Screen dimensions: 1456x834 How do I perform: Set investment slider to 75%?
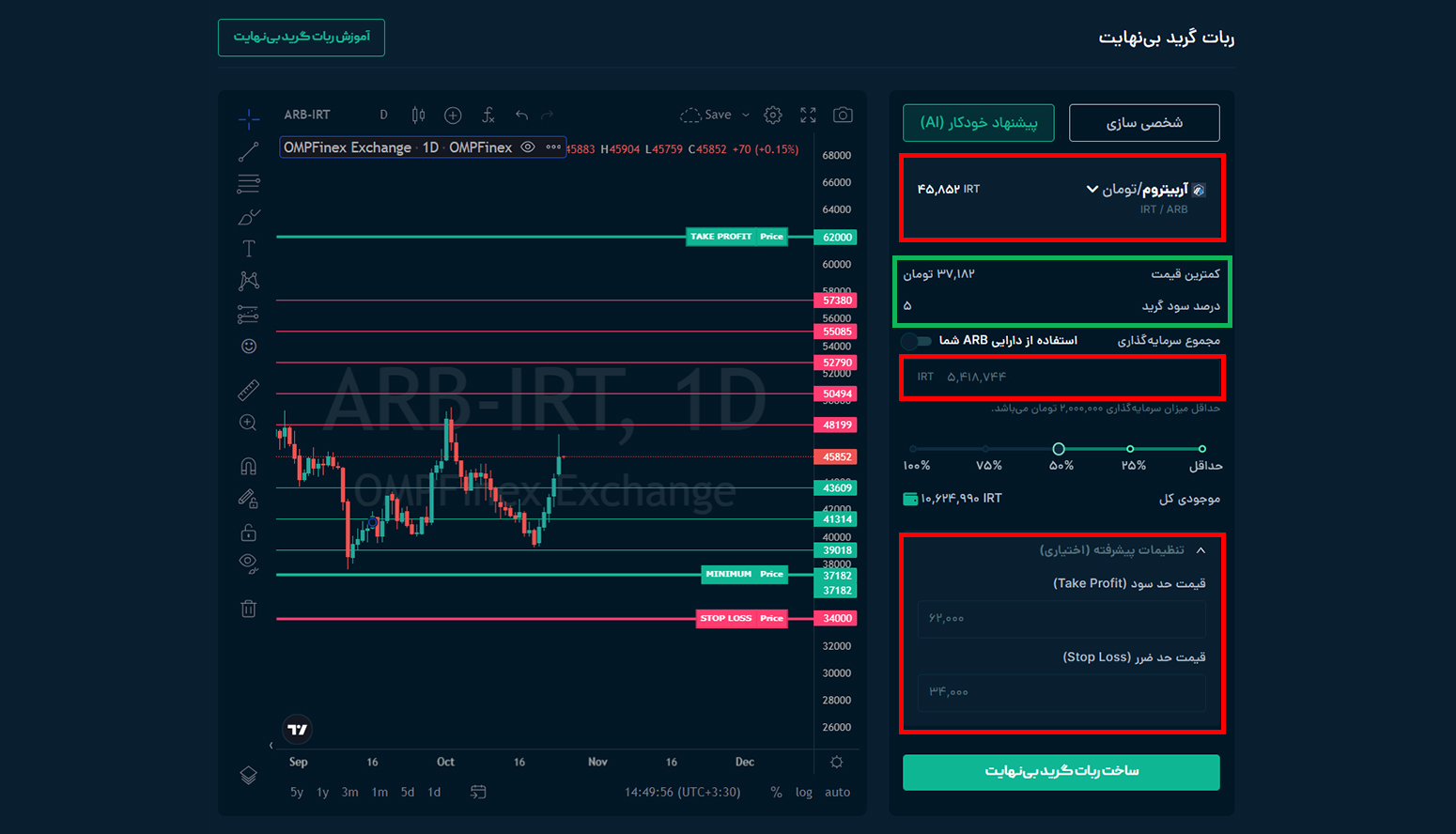point(985,449)
